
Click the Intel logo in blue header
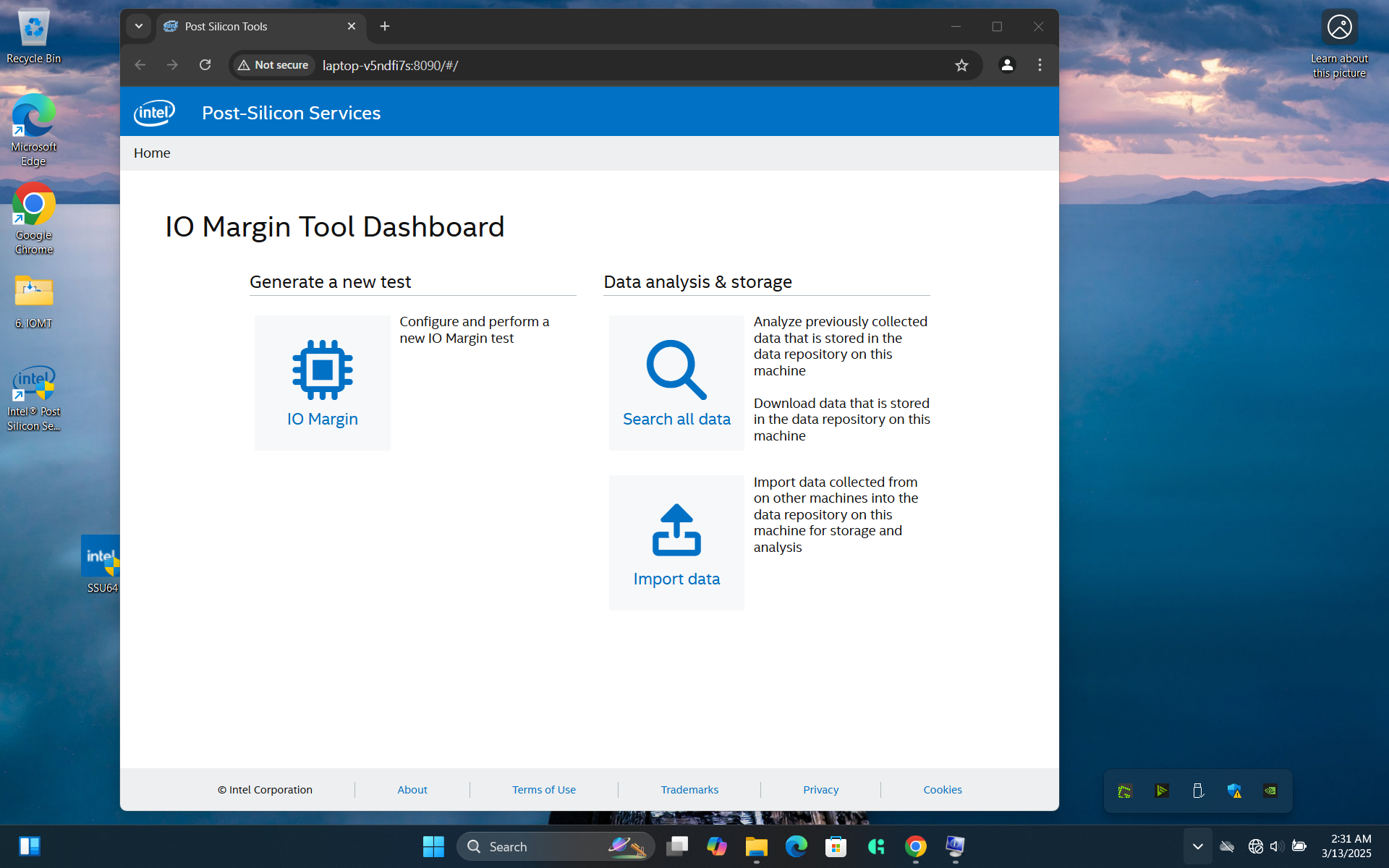[x=154, y=113]
